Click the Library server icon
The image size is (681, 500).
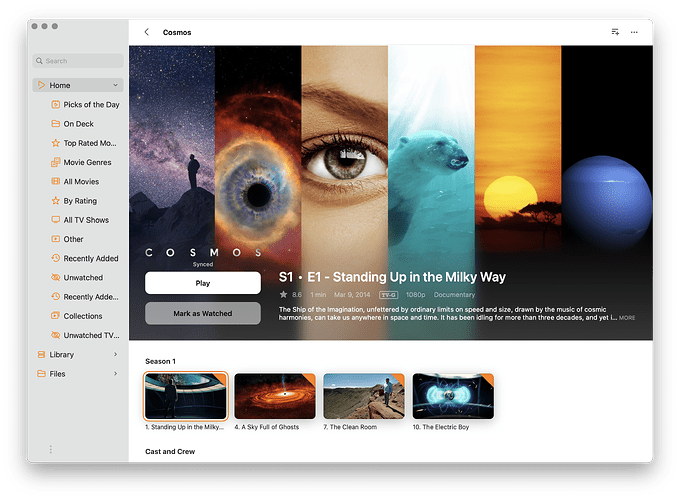coord(41,354)
